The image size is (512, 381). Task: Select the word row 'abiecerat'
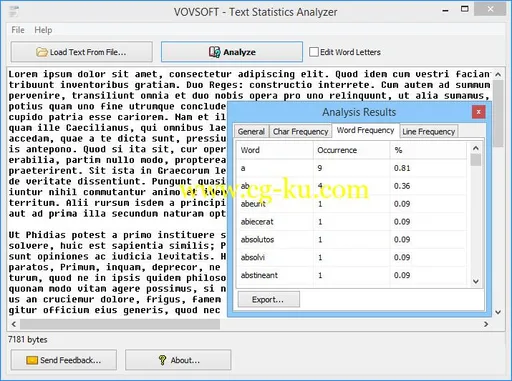tap(352, 222)
